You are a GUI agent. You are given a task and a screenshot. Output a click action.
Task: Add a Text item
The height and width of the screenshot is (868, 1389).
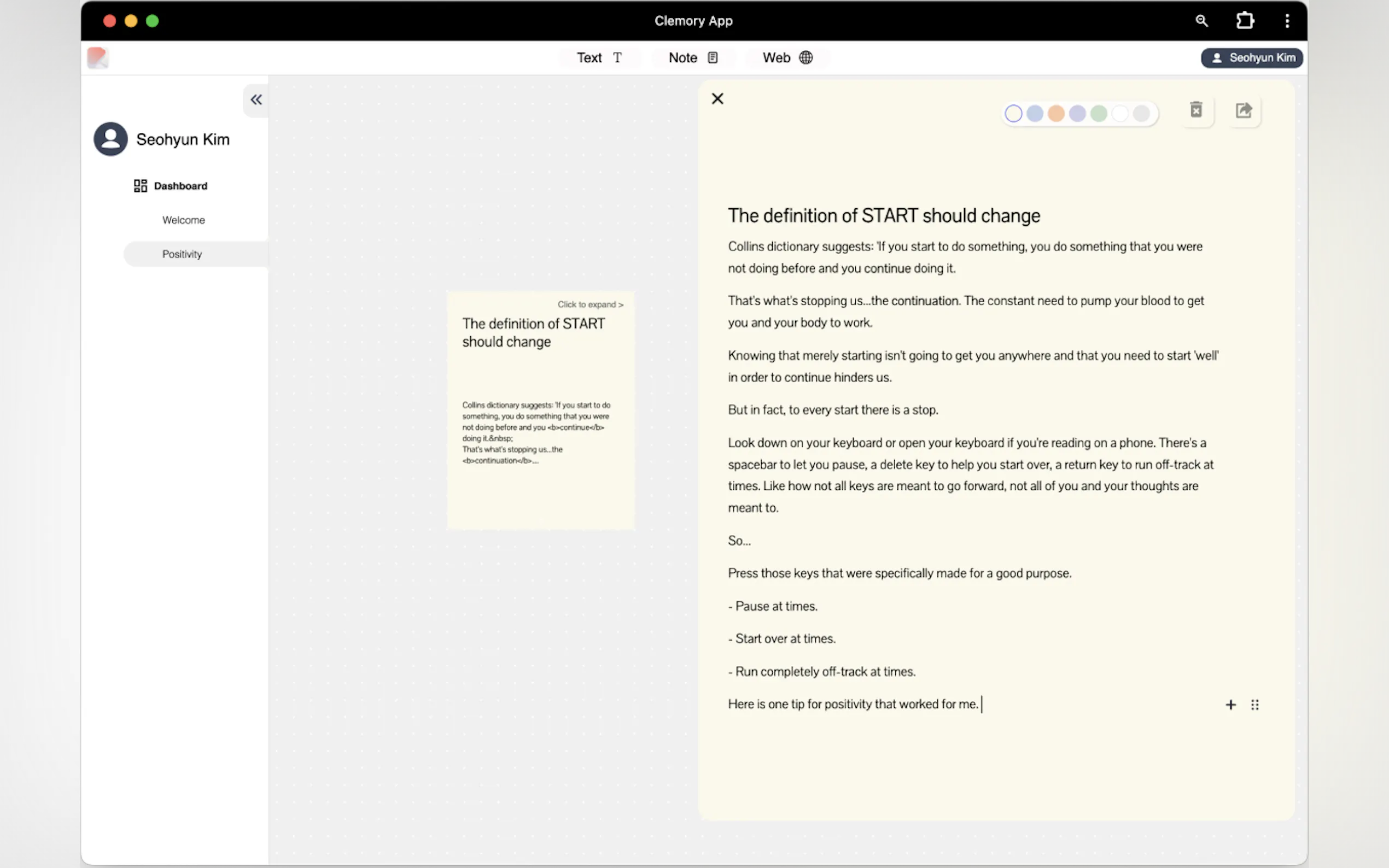[x=599, y=57]
